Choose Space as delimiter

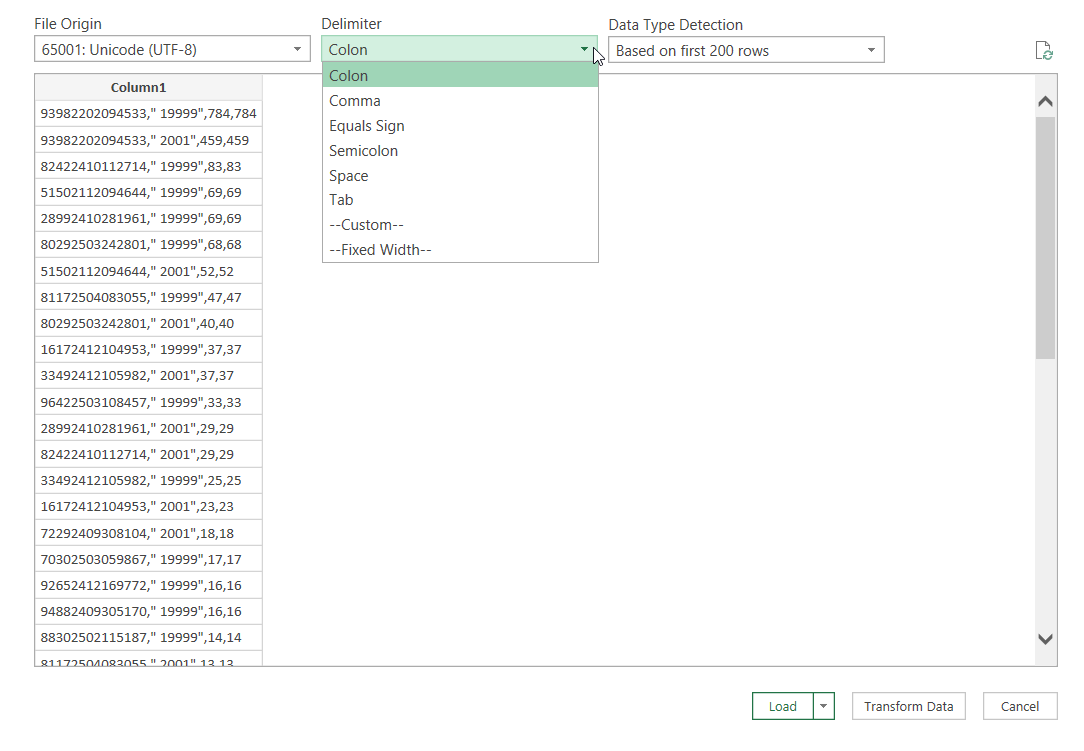coord(460,176)
